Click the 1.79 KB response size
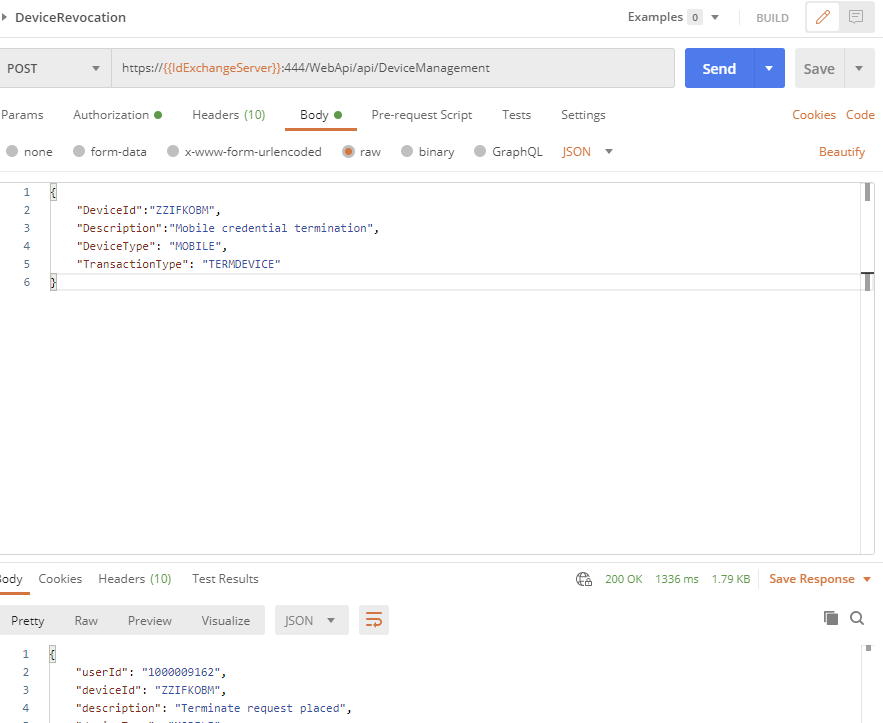883x723 pixels. point(730,579)
